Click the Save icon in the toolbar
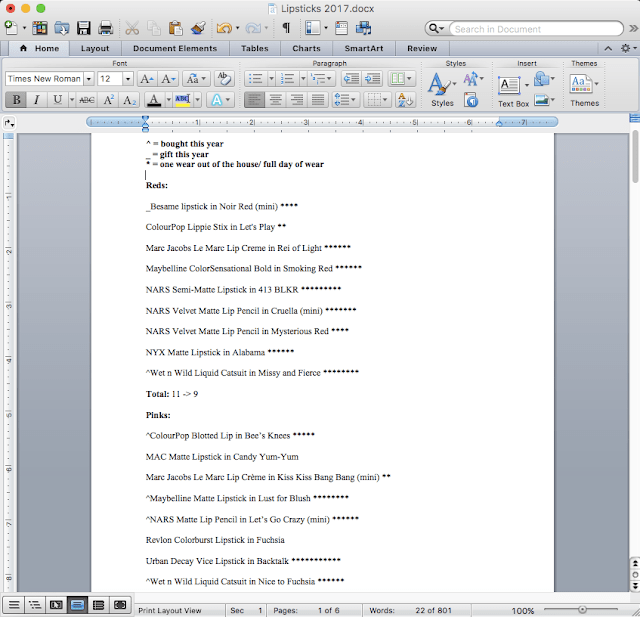The image size is (640, 617). coord(82,28)
